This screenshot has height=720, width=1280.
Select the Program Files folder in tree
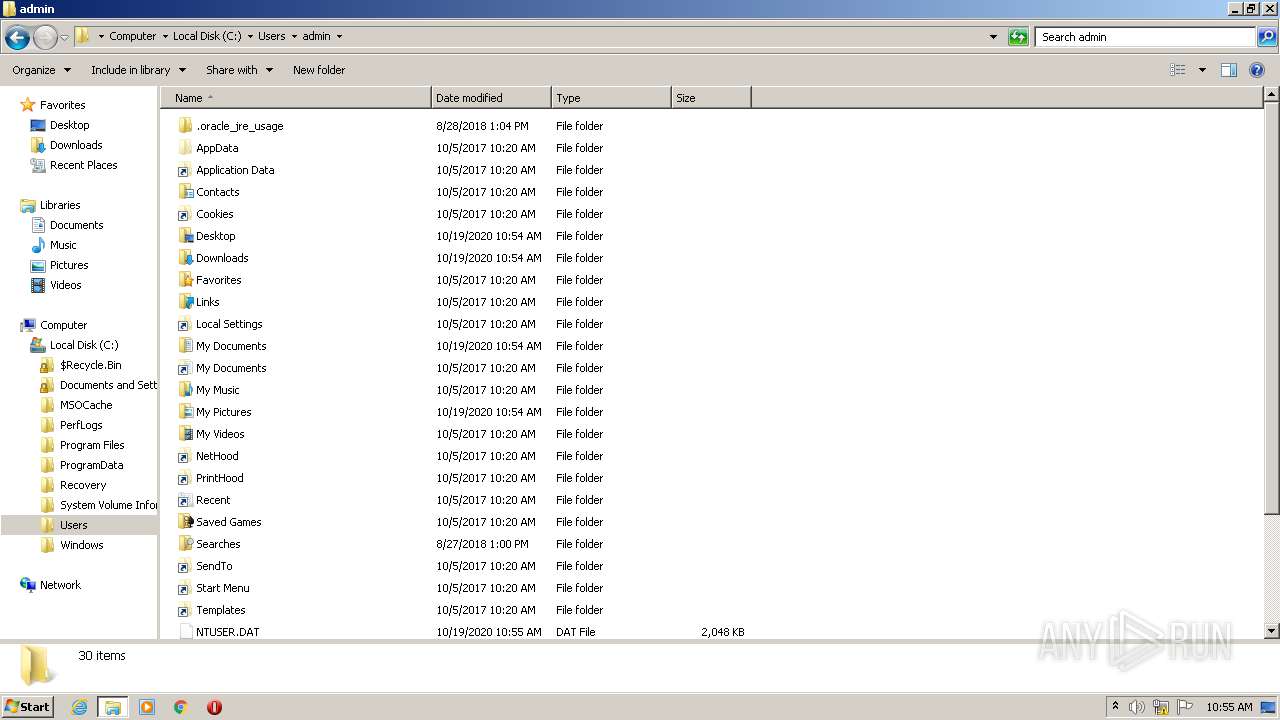tap(92, 445)
